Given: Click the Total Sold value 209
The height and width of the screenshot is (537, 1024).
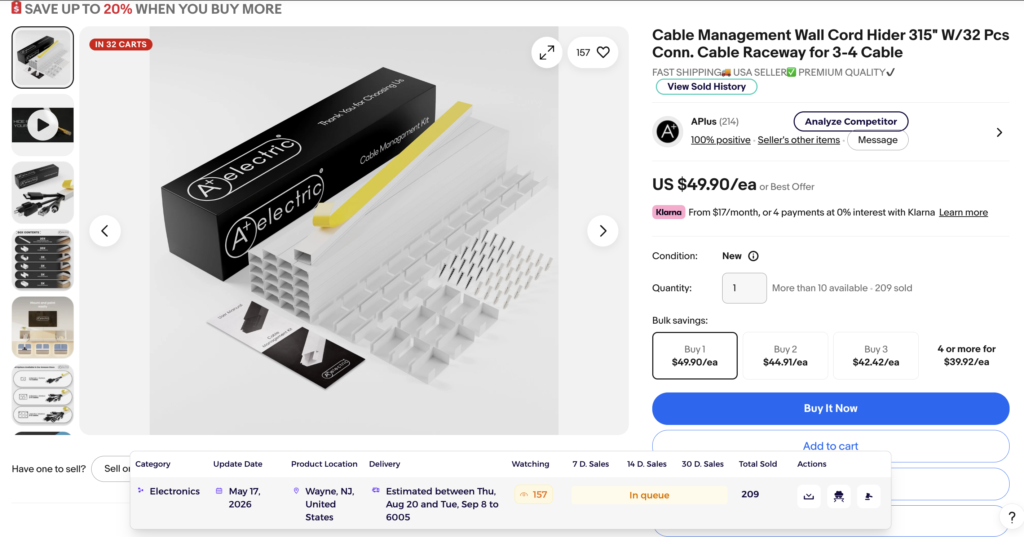Looking at the screenshot, I should click(750, 495).
